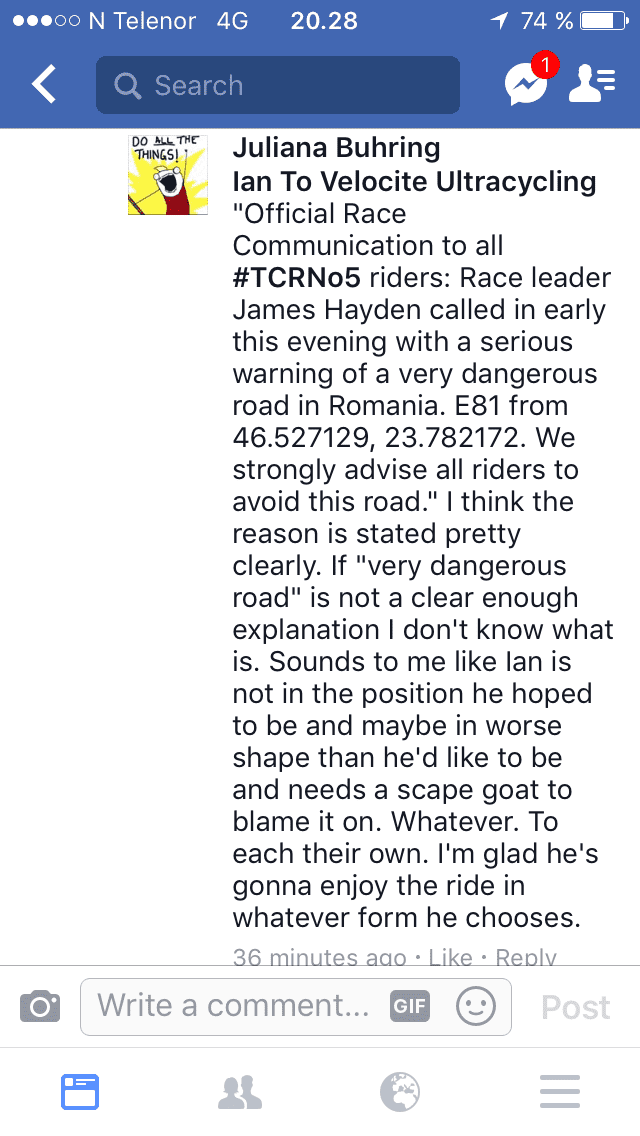
Task: Open Messenger with the unread badge
Action: pos(527,85)
